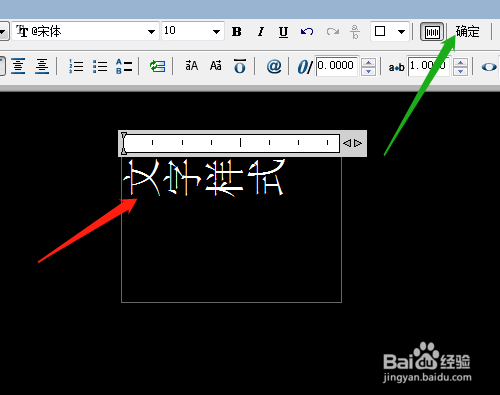Decrease oblique angle with down stepper
This screenshot has height=395, width=500.
pos(368,71)
